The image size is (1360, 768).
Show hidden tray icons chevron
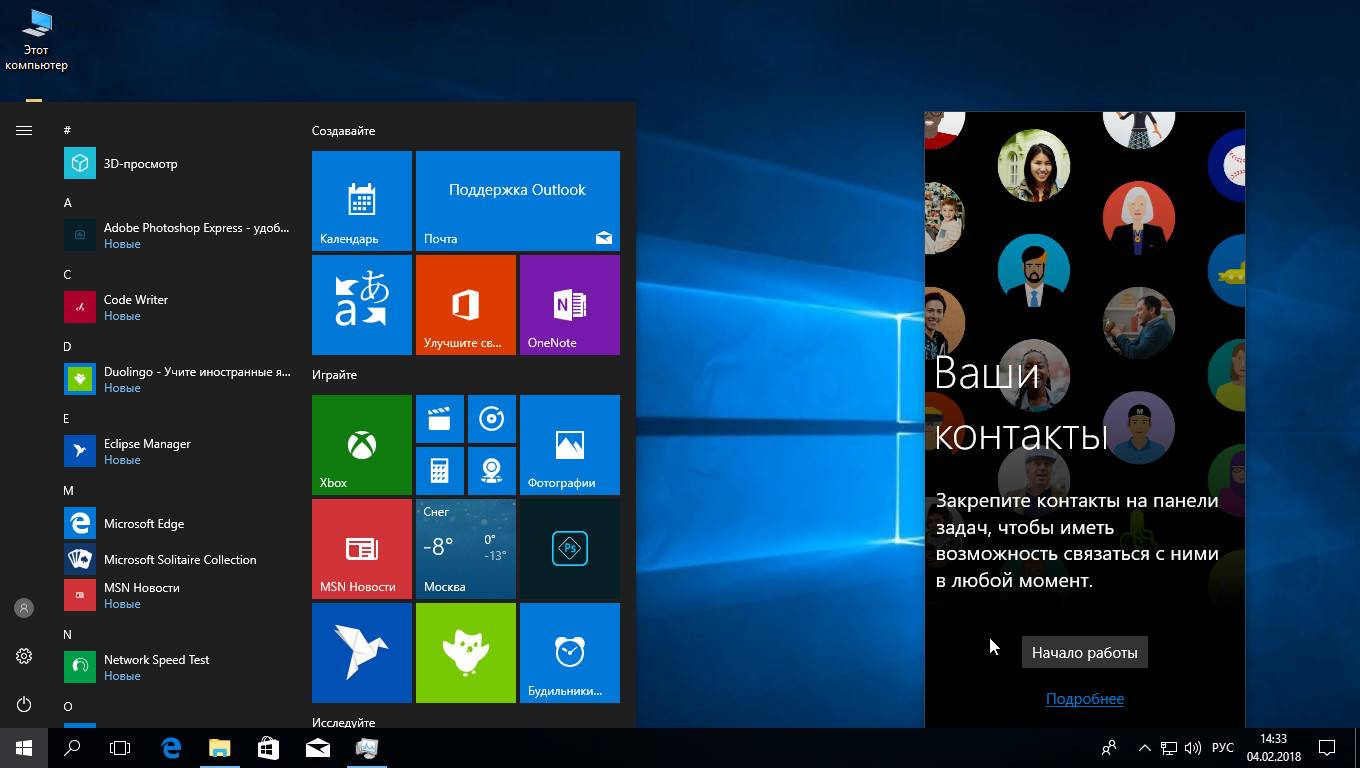[1144, 748]
